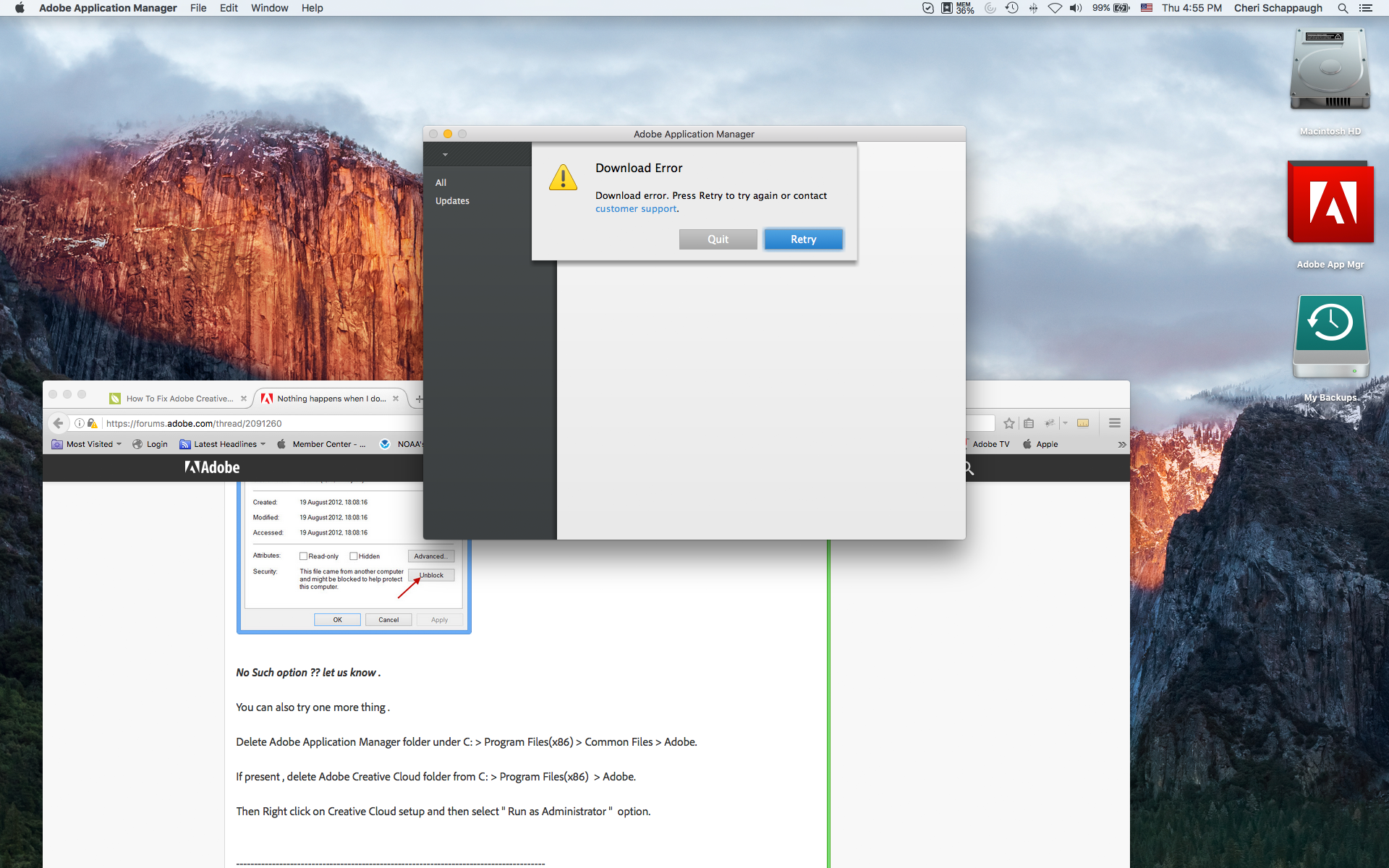Click the customer support hyperlink
The image size is (1389, 868).
[635, 207]
